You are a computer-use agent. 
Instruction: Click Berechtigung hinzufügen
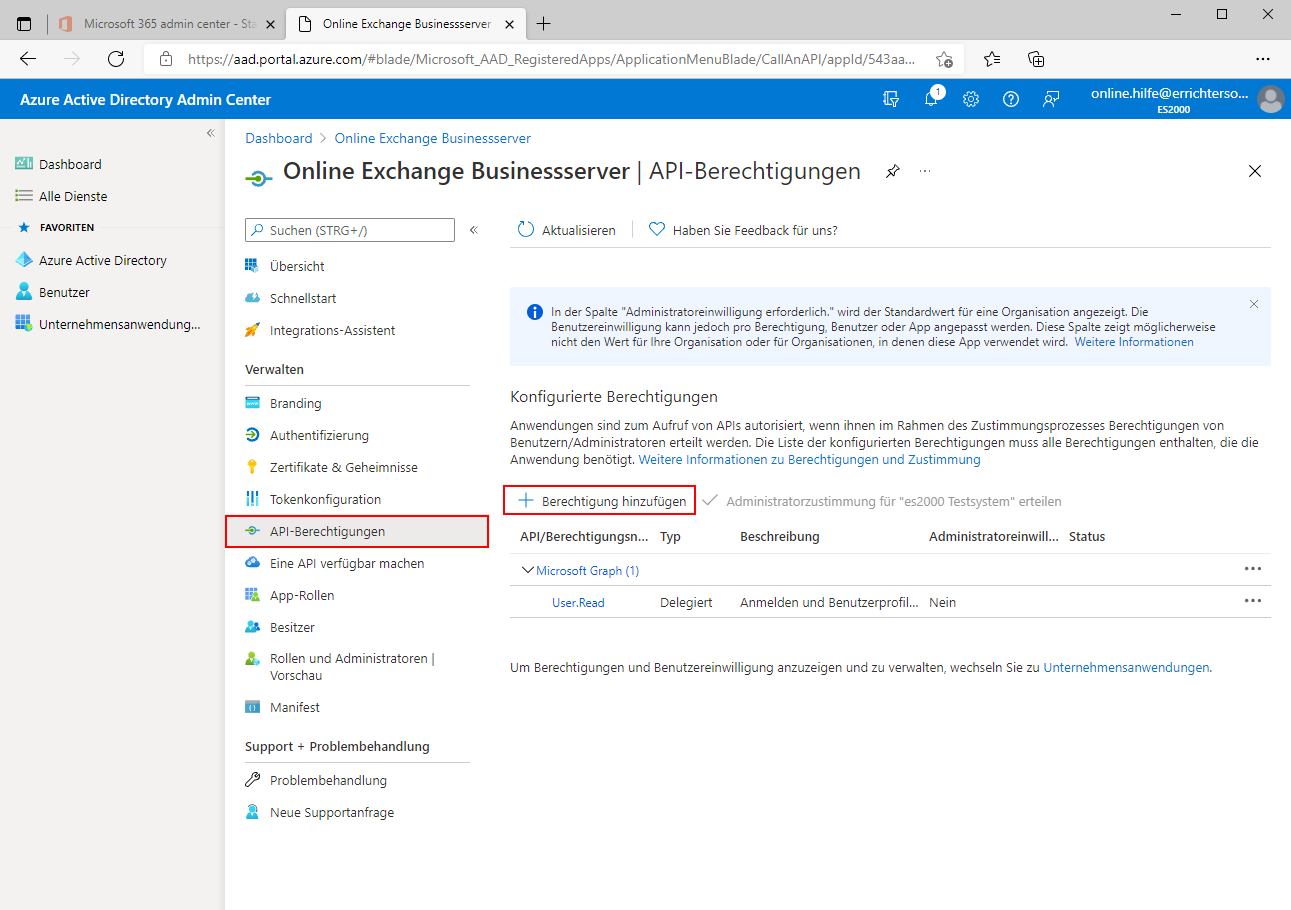[600, 501]
